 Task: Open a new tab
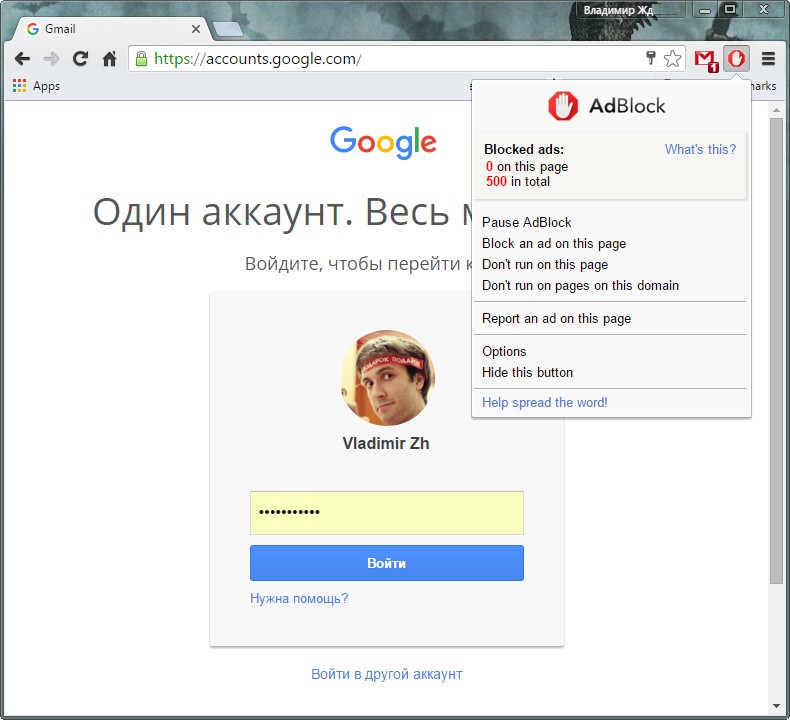[x=228, y=29]
